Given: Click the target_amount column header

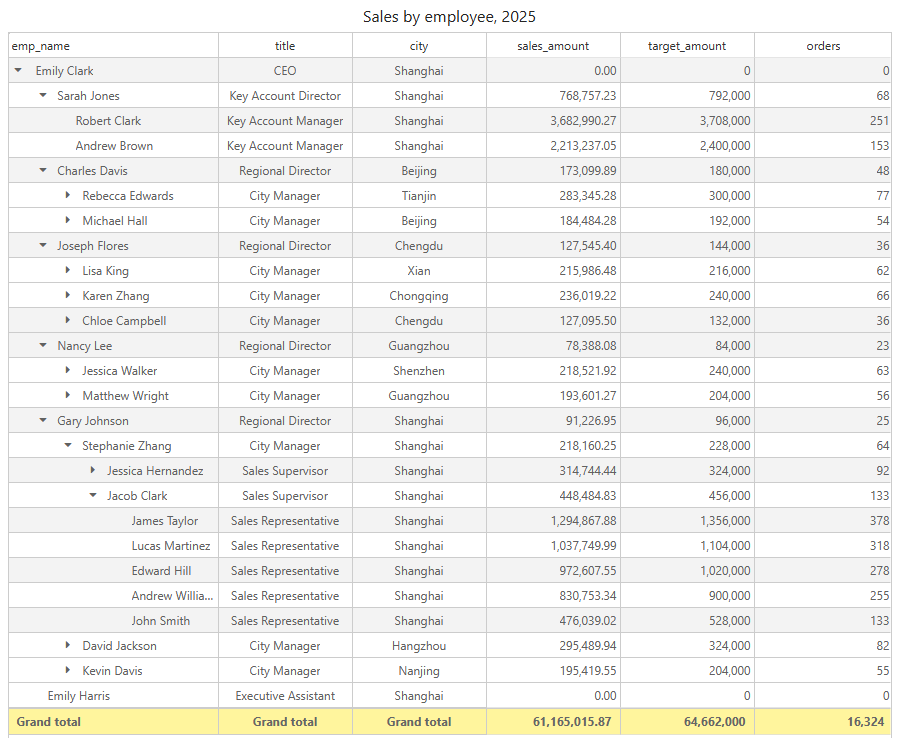Looking at the screenshot, I should pos(687,46).
